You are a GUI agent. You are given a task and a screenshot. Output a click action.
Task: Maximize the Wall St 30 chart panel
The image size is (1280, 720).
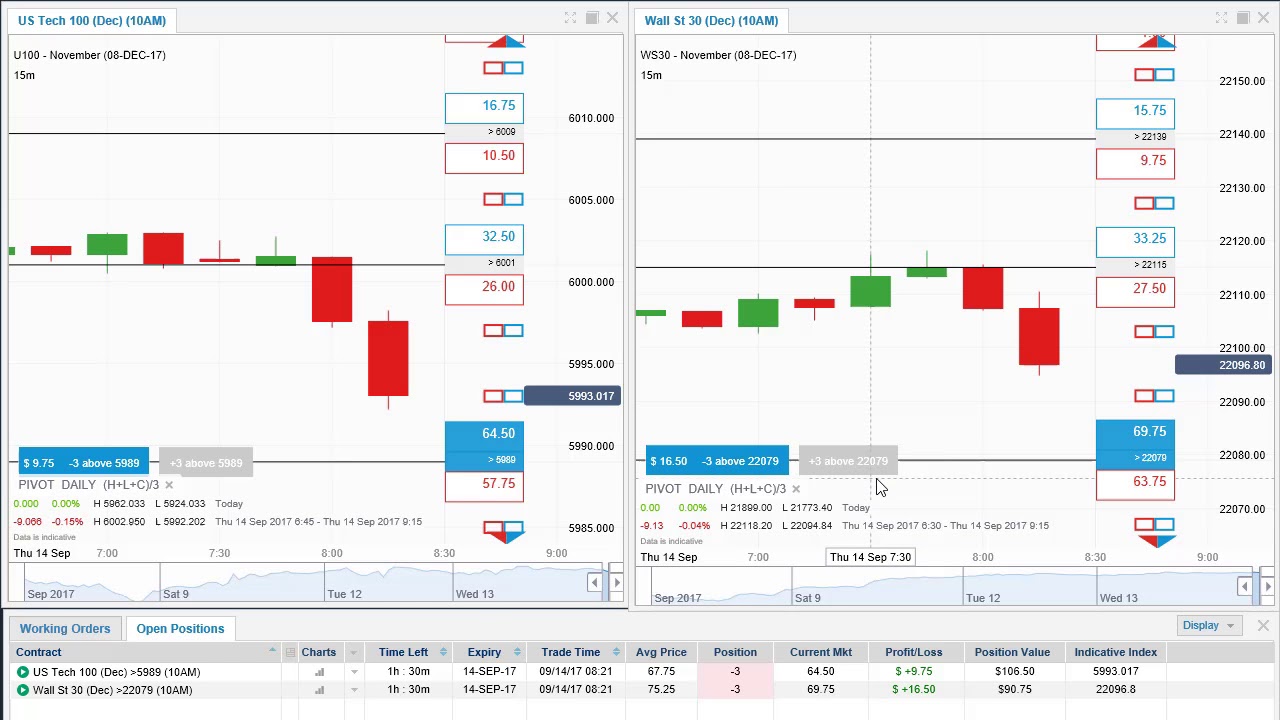(1243, 18)
